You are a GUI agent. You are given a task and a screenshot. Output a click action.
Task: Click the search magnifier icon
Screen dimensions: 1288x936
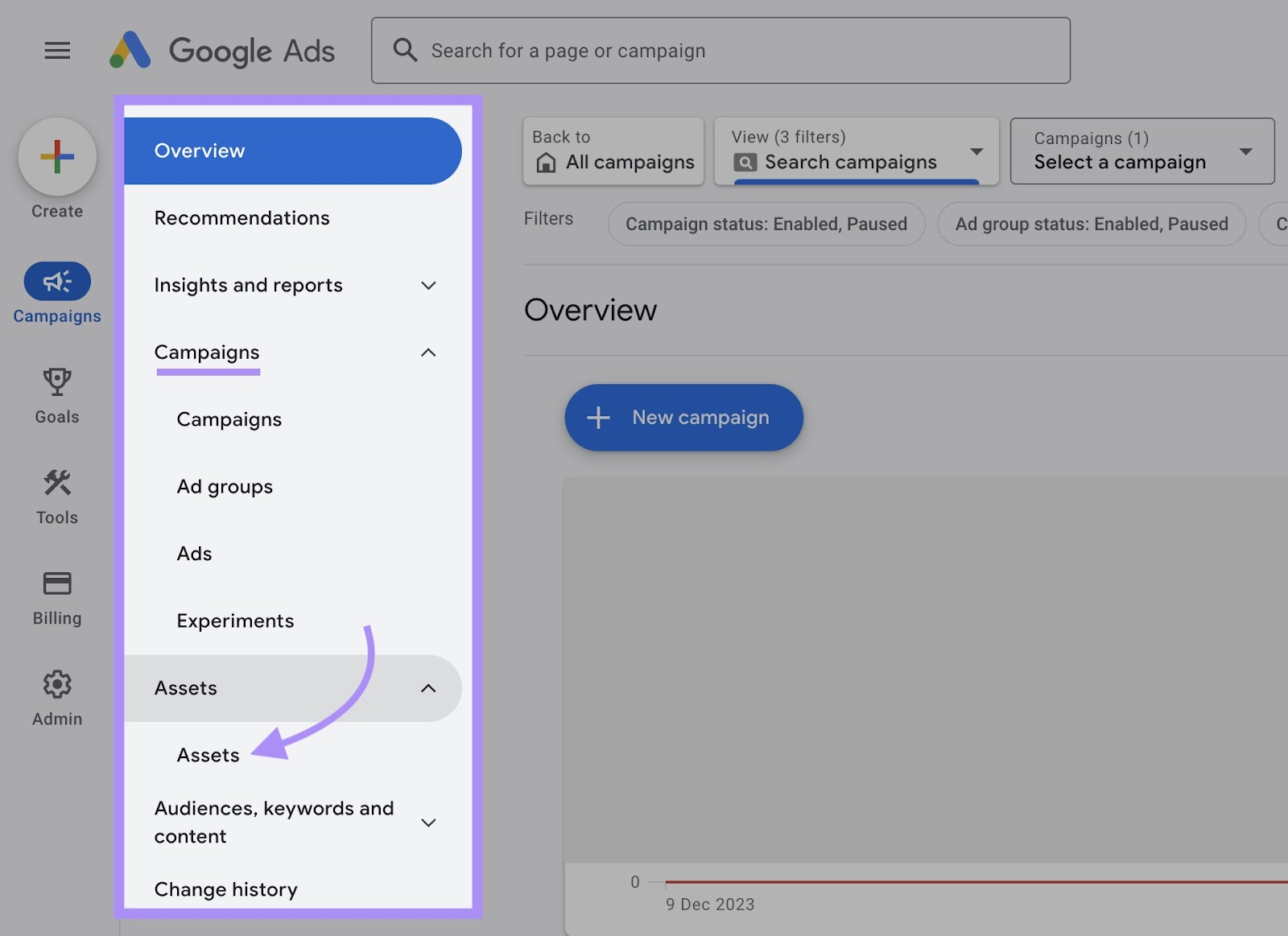405,50
